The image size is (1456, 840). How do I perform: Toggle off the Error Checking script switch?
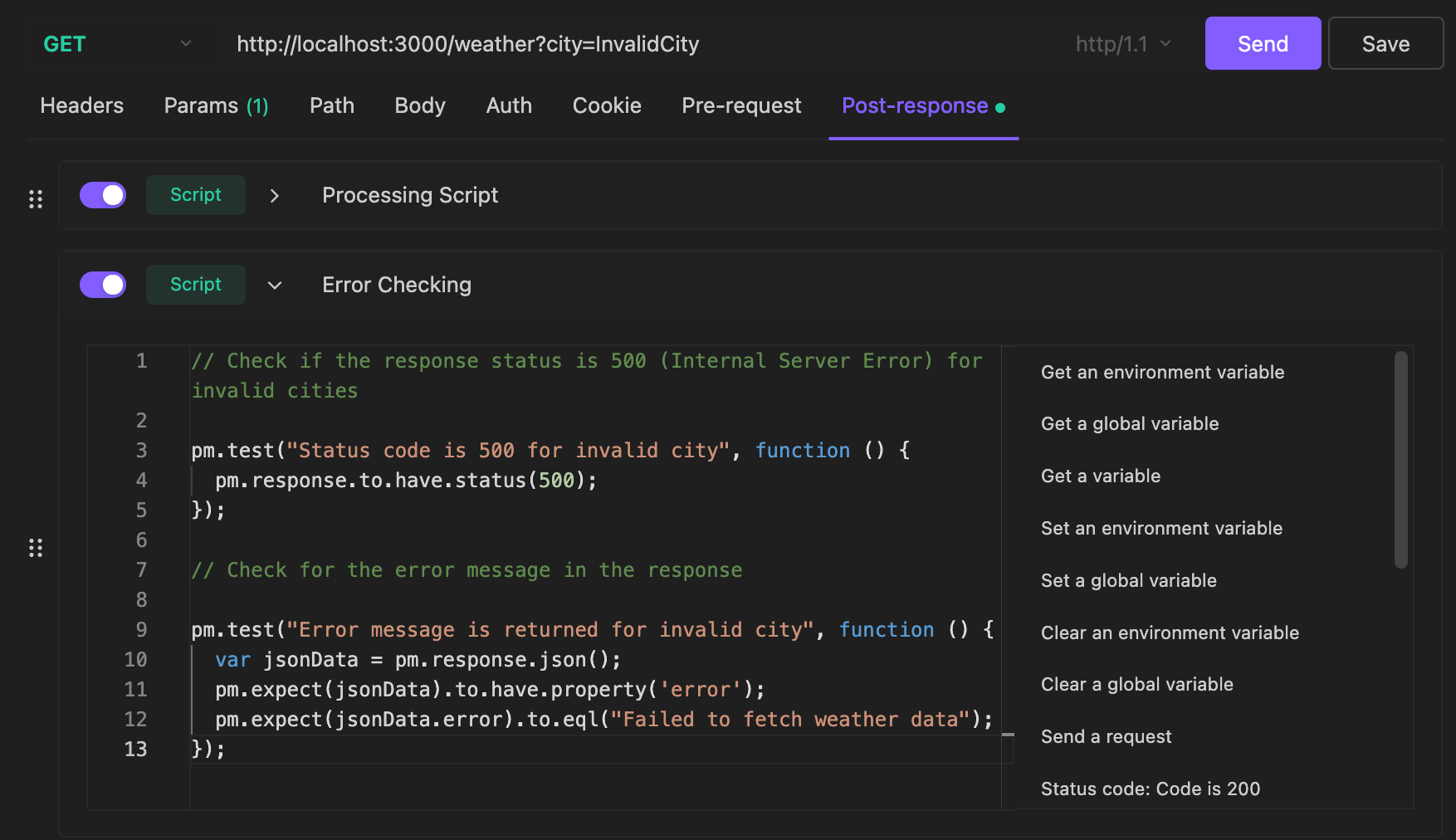[103, 285]
